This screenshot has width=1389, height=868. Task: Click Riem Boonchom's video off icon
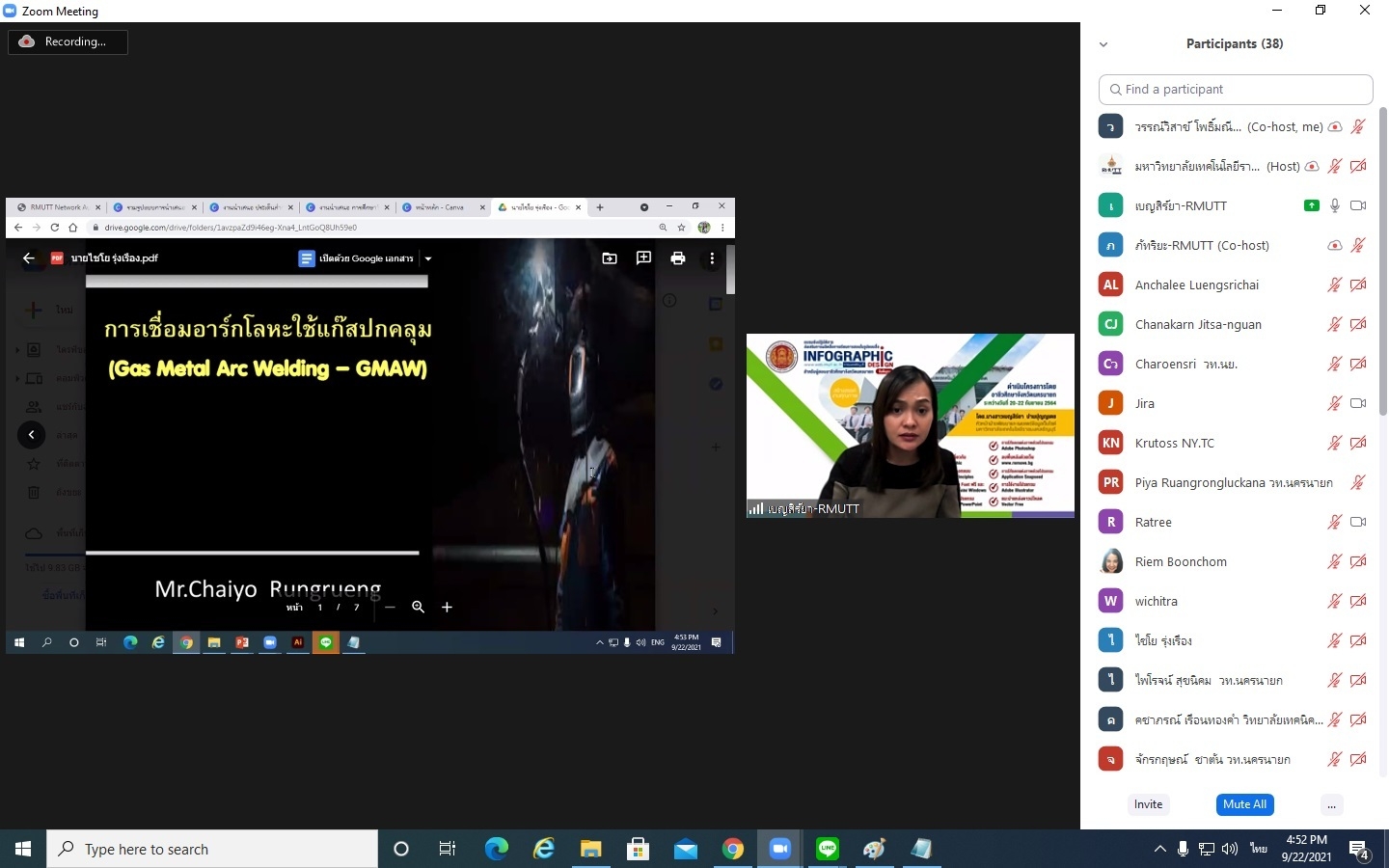click(1358, 561)
